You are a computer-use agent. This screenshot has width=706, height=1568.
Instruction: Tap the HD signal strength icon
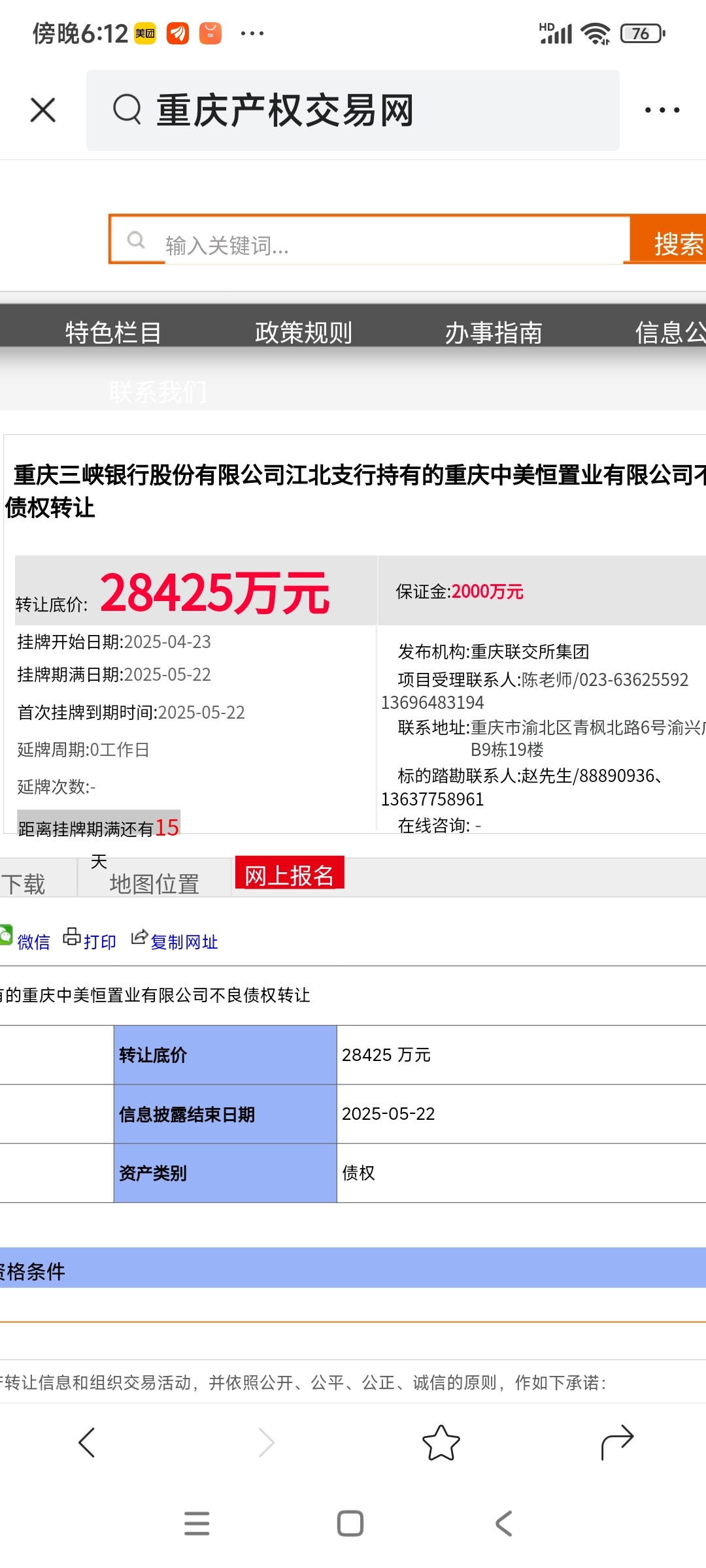[556, 33]
